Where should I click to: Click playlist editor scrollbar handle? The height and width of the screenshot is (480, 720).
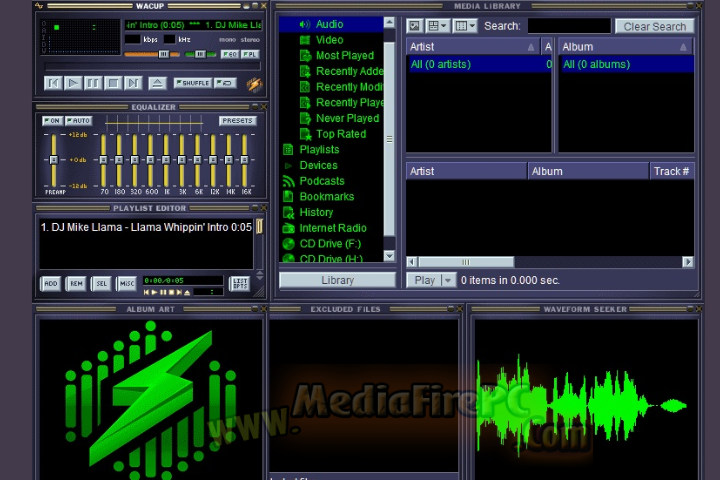point(259,226)
